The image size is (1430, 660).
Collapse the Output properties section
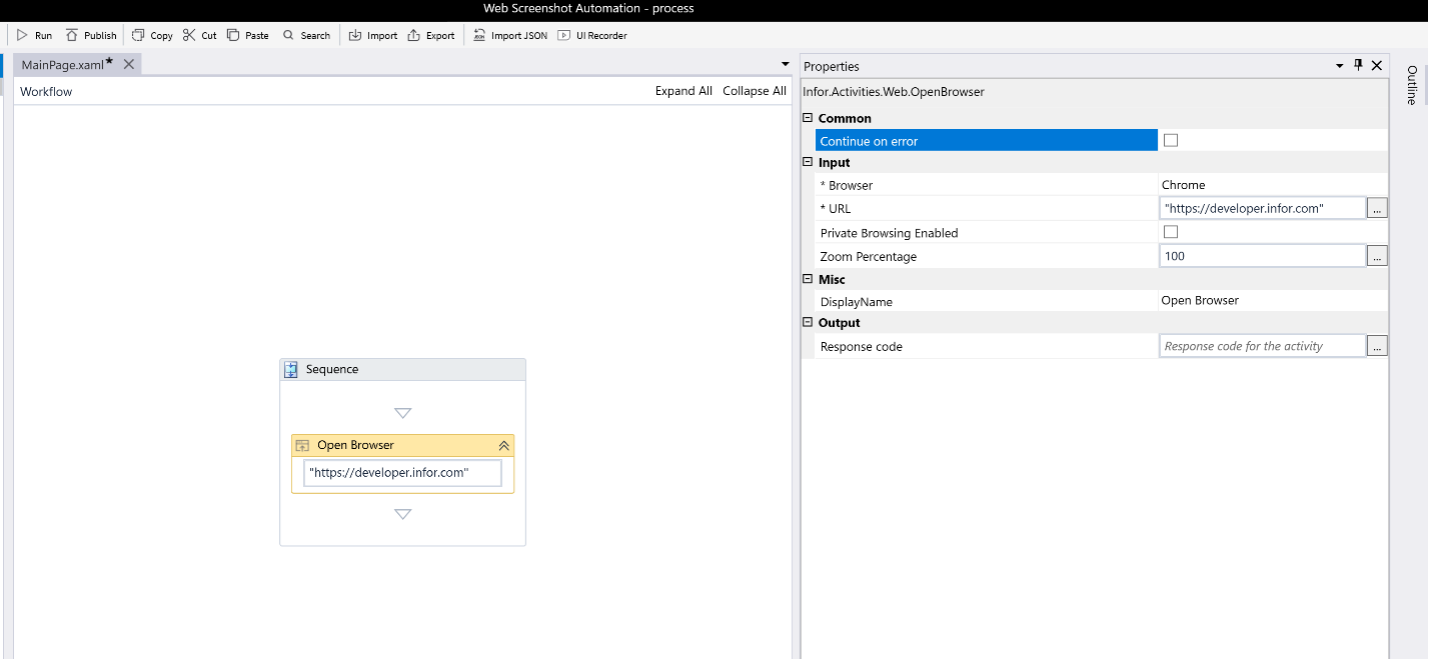point(808,323)
